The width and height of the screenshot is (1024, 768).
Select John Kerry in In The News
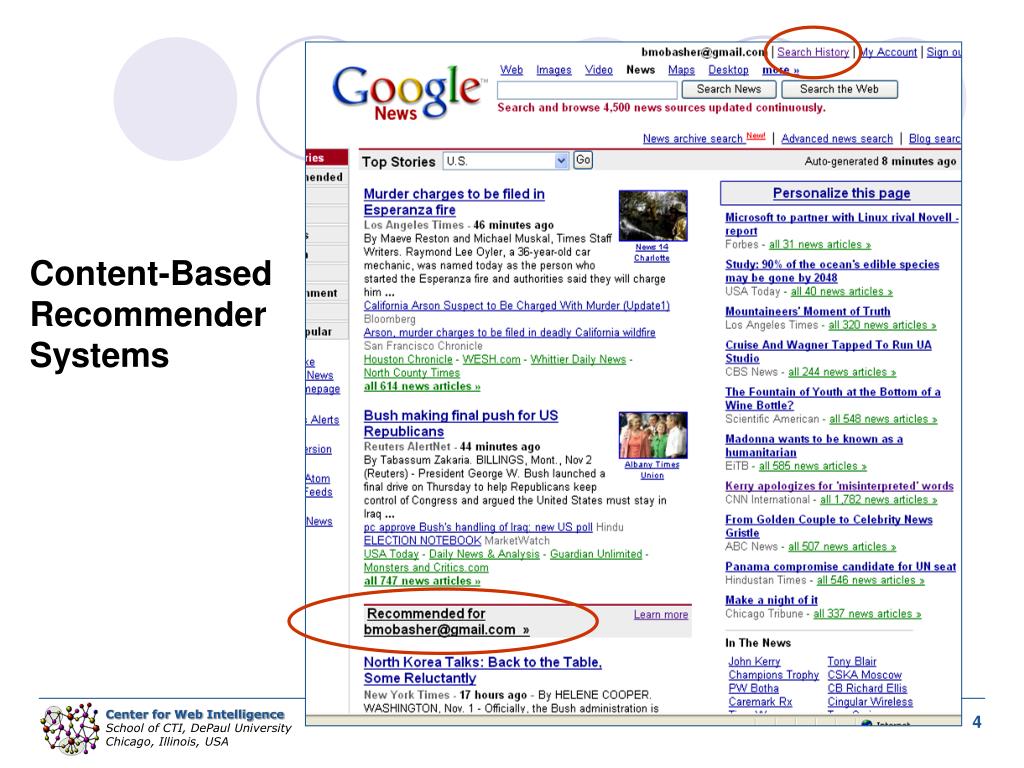[754, 662]
